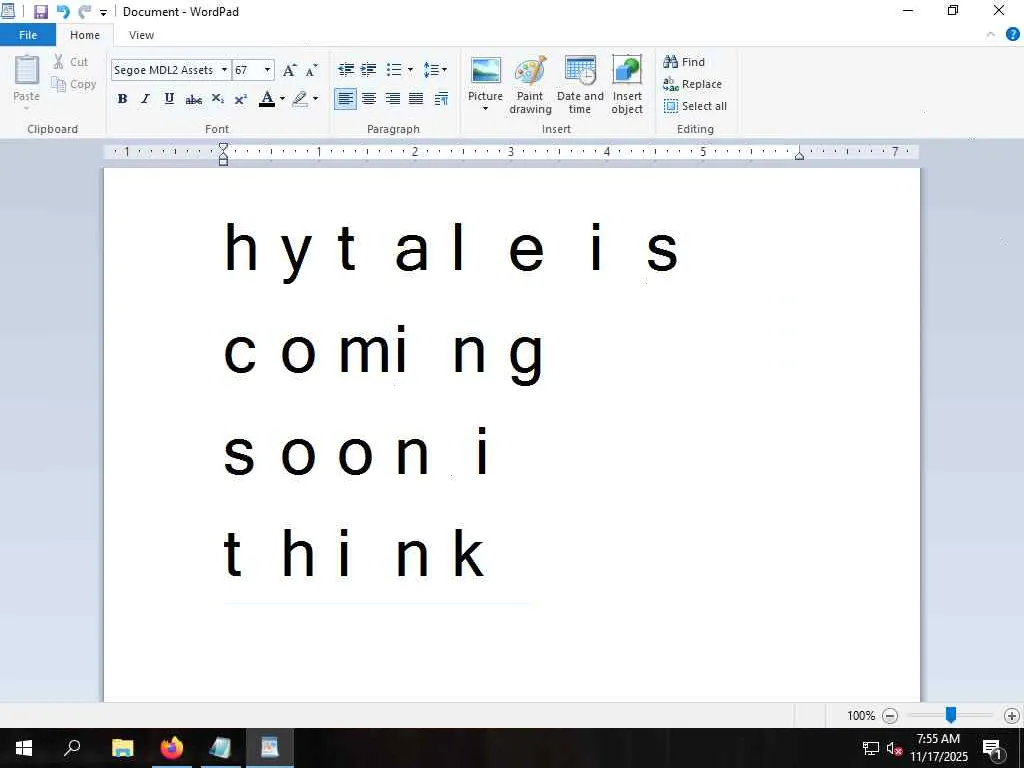Screen dimensions: 1024x768
Task: Apply text highlight color marker
Action: pyautogui.click(x=300, y=99)
